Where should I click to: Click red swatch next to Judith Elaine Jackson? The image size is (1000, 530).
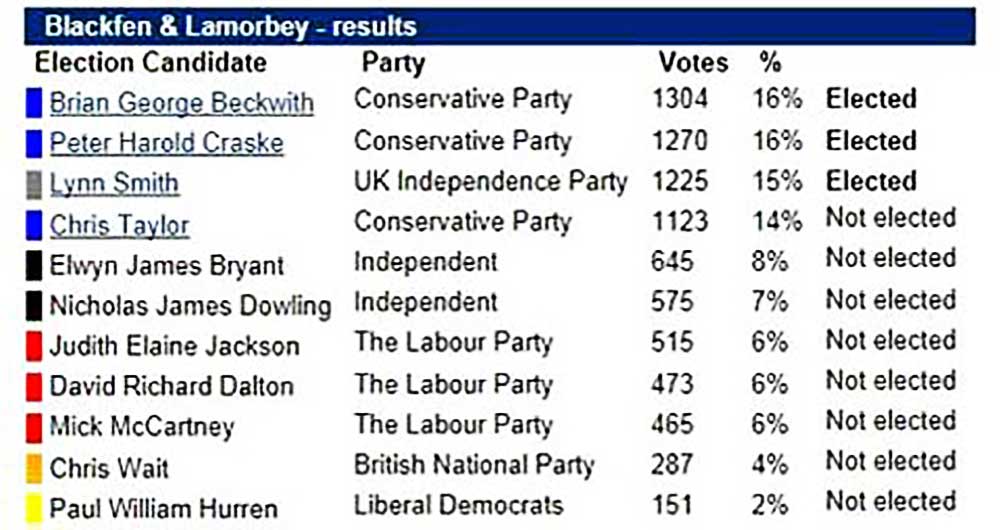pyautogui.click(x=34, y=347)
